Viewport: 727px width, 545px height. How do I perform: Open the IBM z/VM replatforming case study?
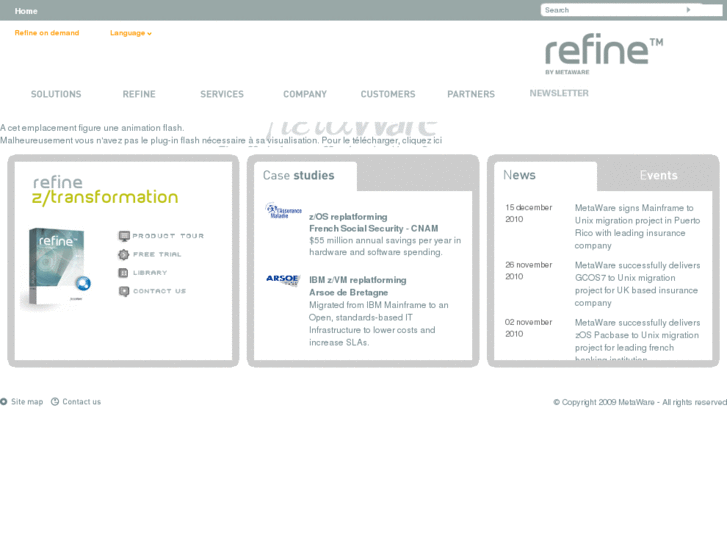(x=358, y=280)
